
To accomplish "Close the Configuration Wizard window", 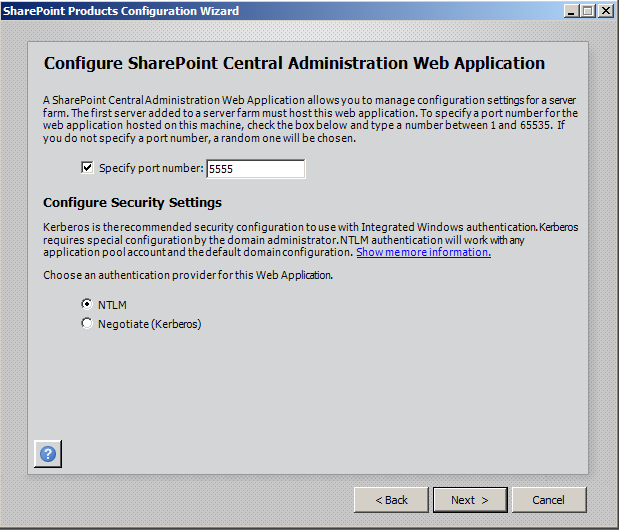I will pyautogui.click(x=606, y=11).
